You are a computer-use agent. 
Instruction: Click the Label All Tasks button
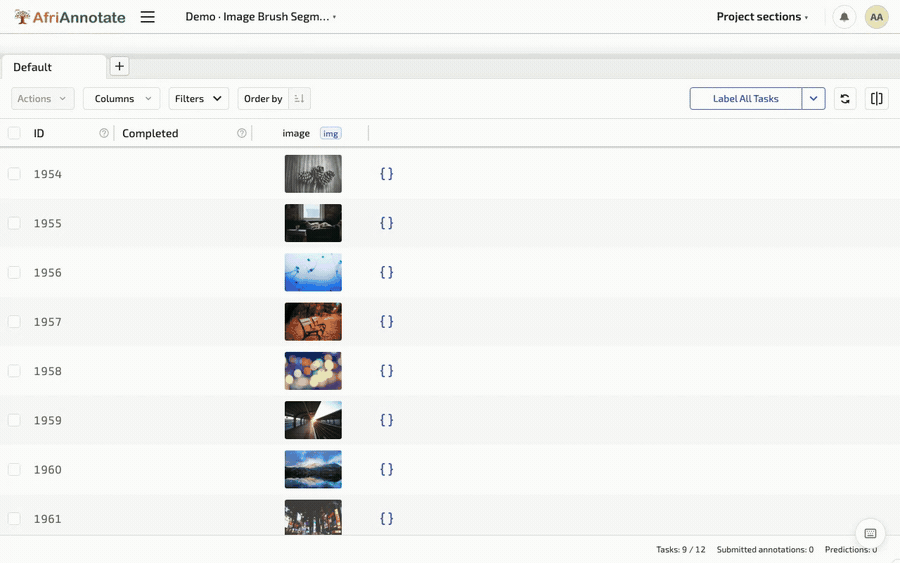(x=746, y=99)
